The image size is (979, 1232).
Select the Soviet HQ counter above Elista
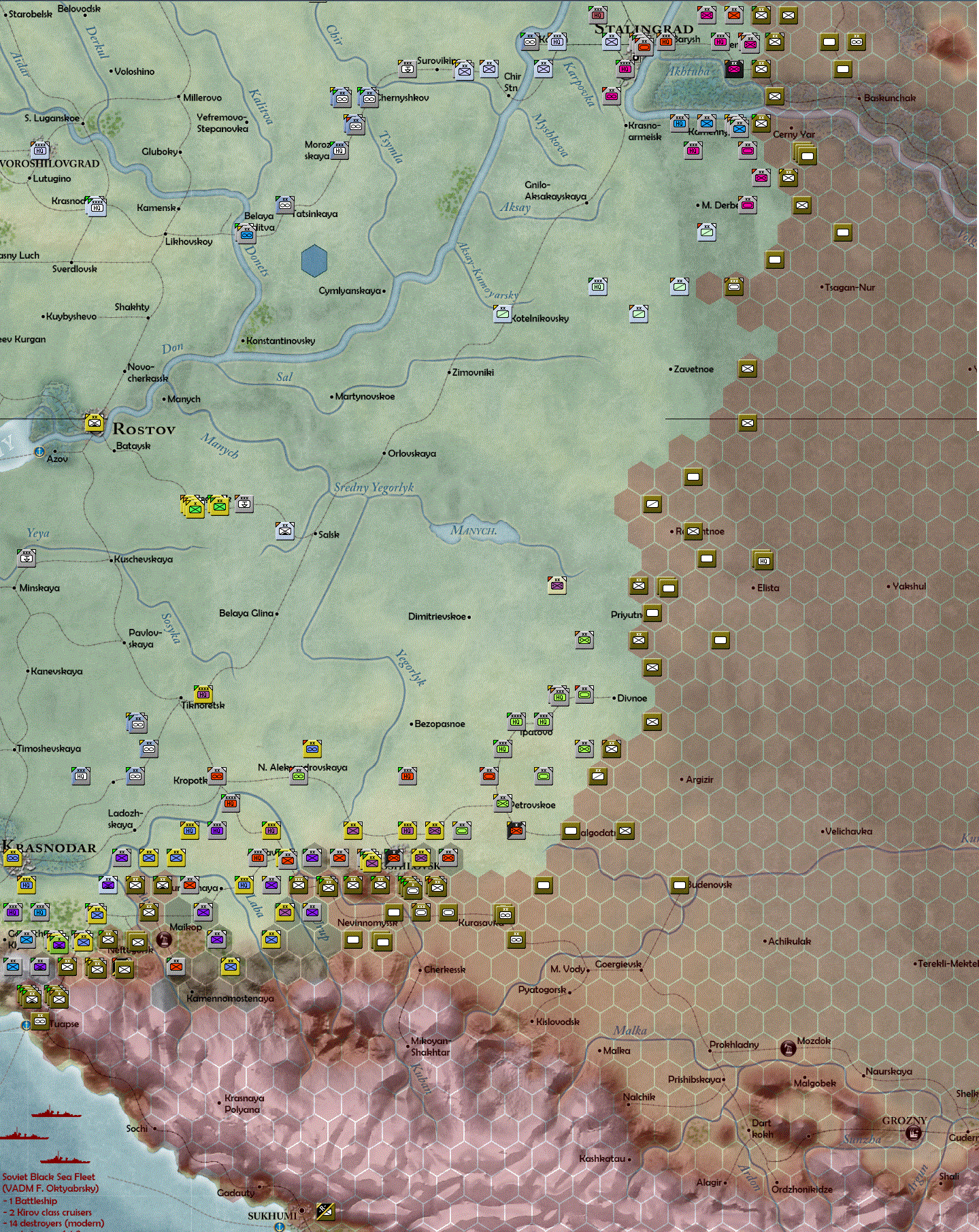click(x=763, y=560)
